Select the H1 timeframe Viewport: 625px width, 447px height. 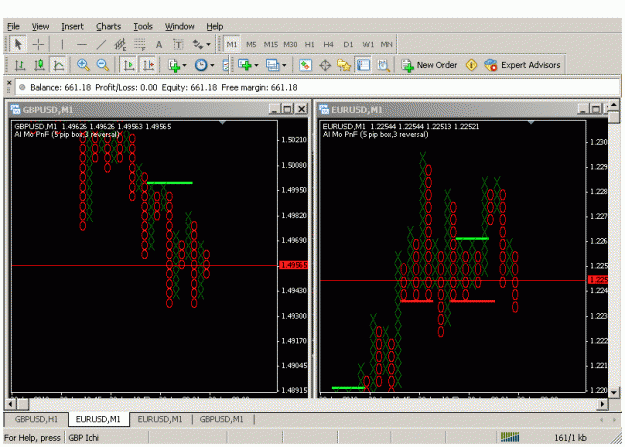coord(309,44)
